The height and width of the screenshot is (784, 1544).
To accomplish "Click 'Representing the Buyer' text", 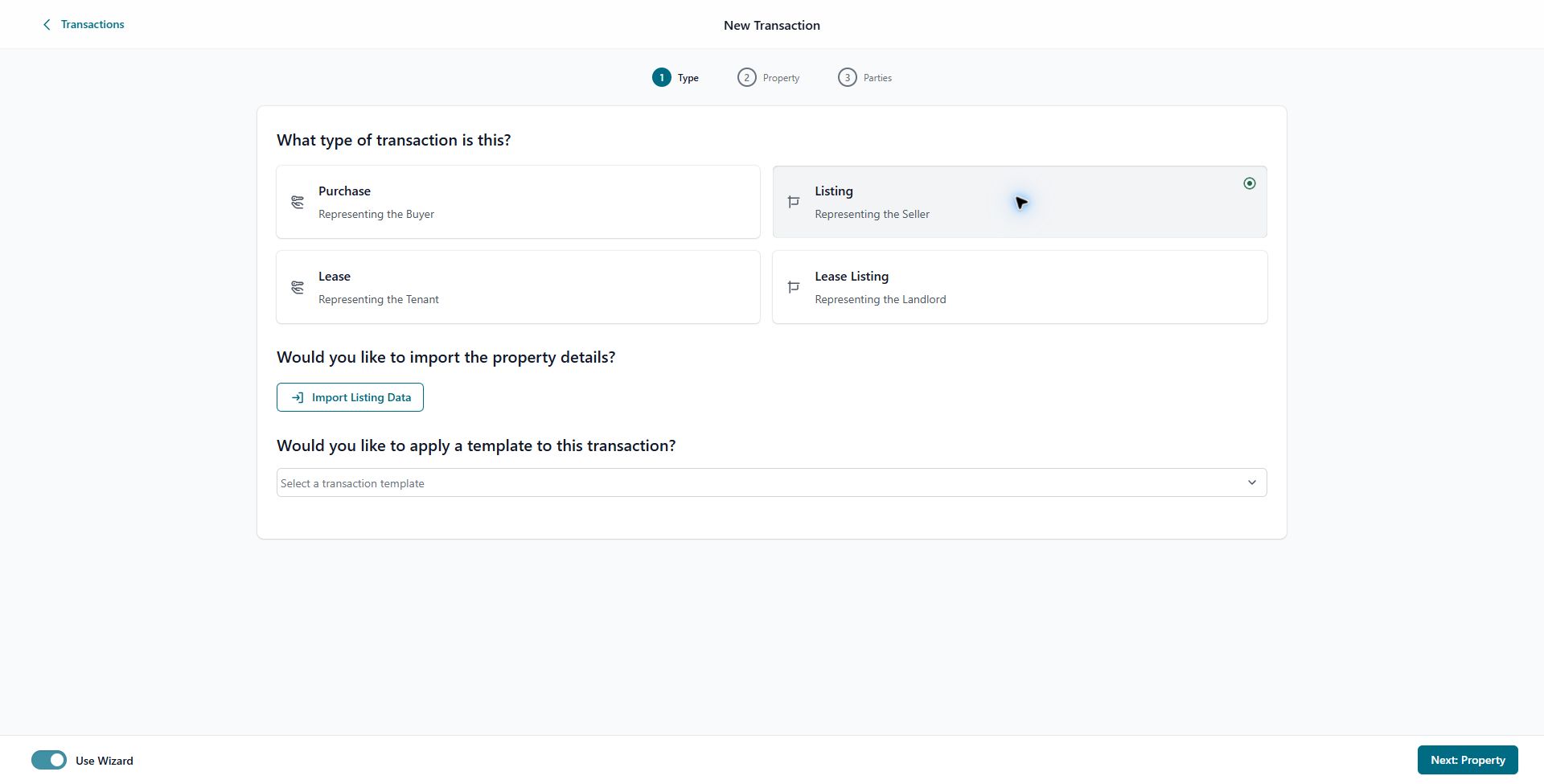I will point(376,214).
